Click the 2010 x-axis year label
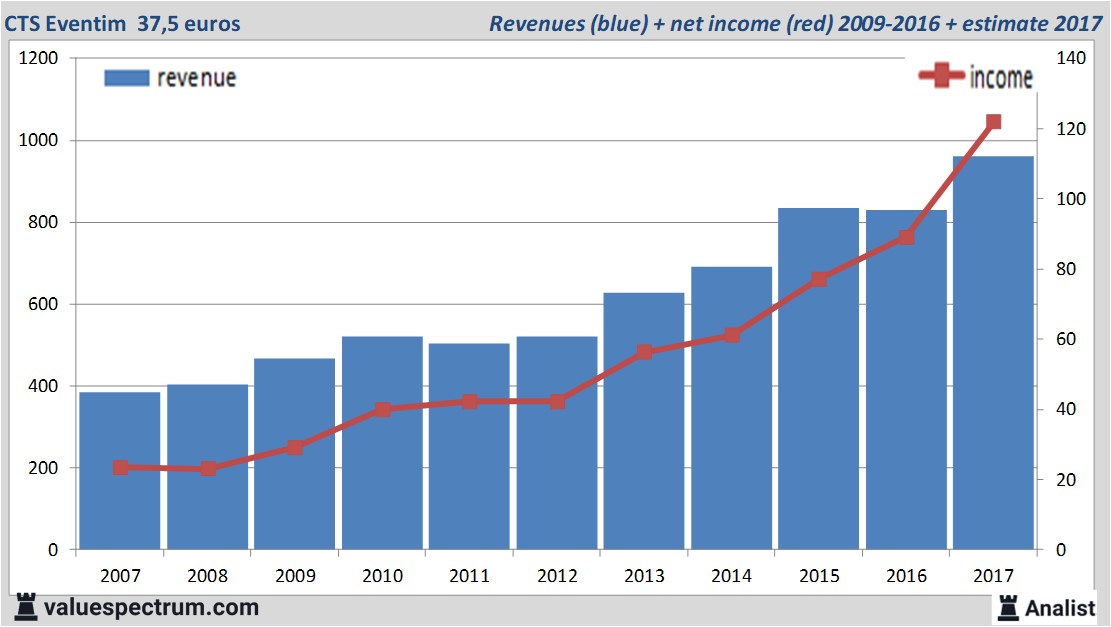The width and height of the screenshot is (1111, 627). point(383,575)
